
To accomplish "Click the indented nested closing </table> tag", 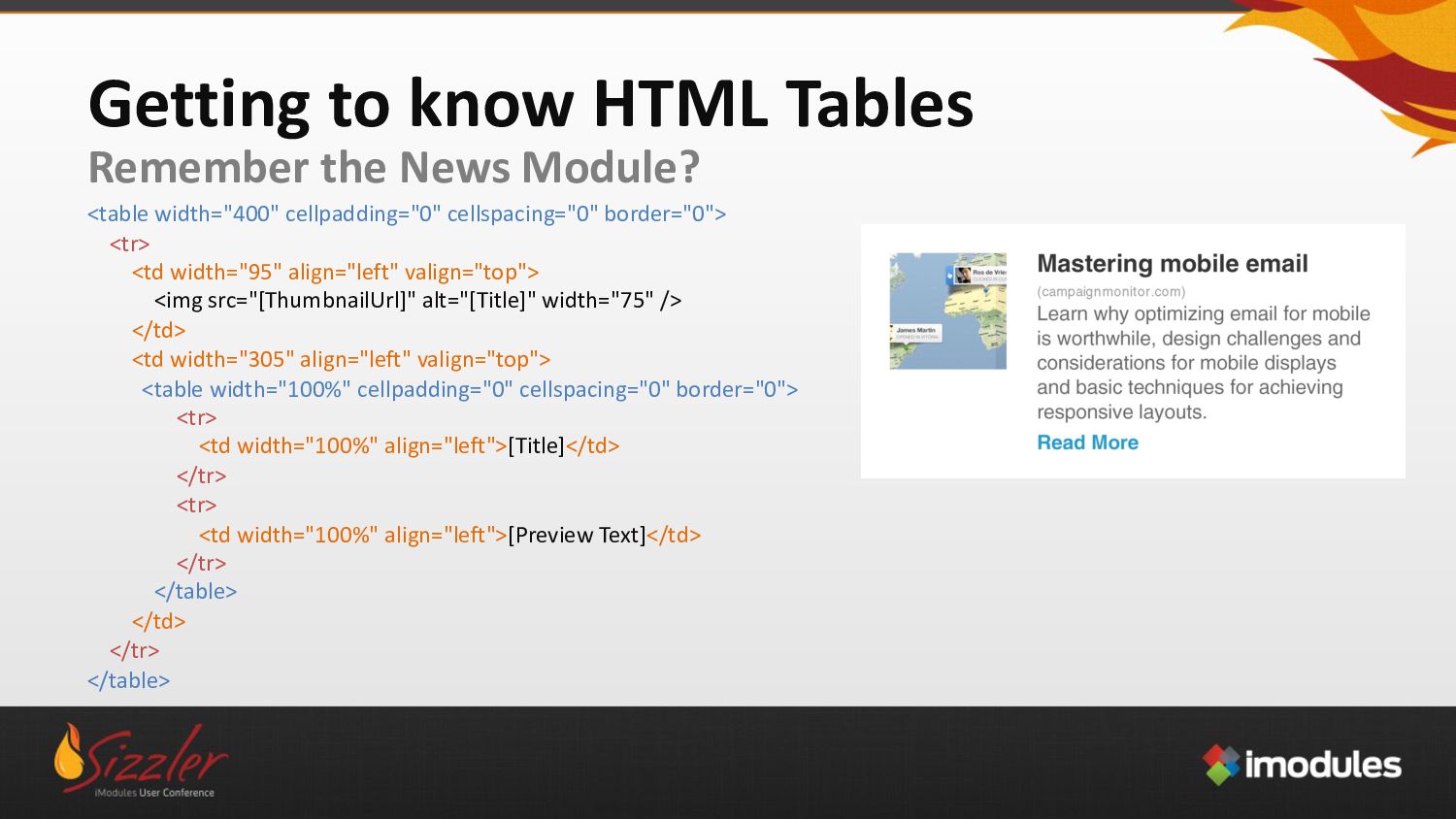I will click(196, 591).
